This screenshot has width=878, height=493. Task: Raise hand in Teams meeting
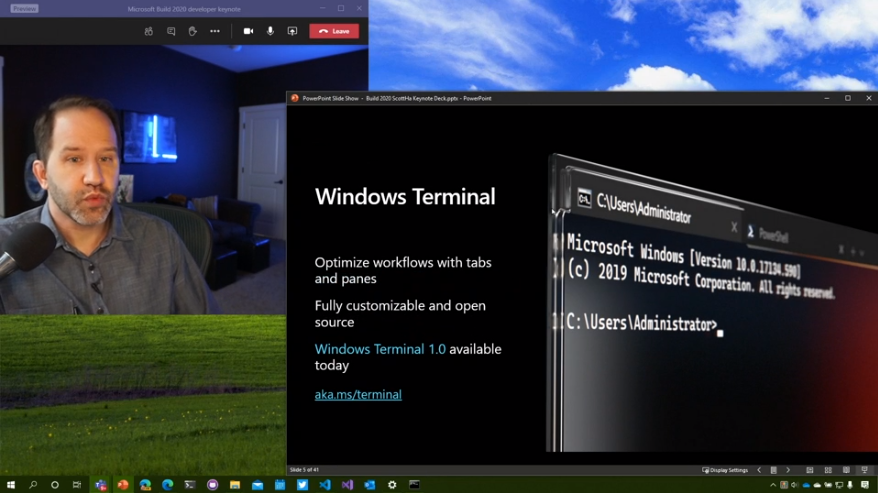point(192,31)
